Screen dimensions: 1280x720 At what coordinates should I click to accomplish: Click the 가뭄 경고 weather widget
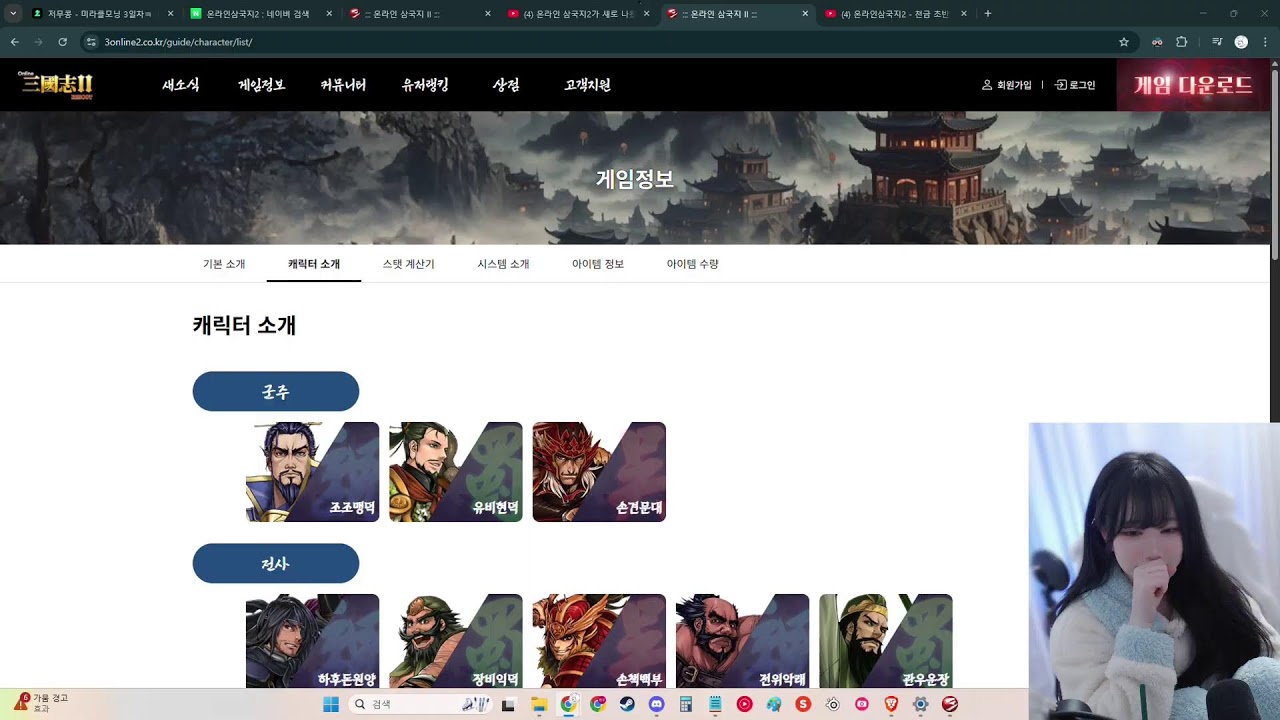42,703
